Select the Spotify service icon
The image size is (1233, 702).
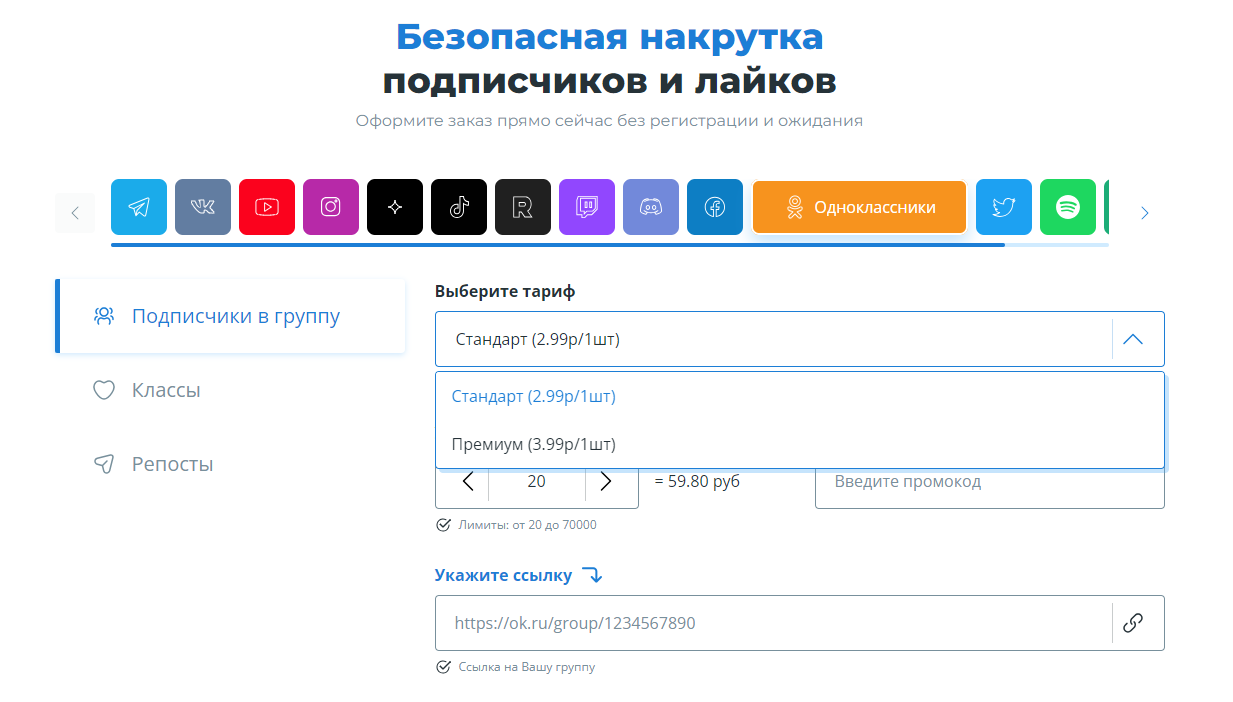pos(1068,207)
